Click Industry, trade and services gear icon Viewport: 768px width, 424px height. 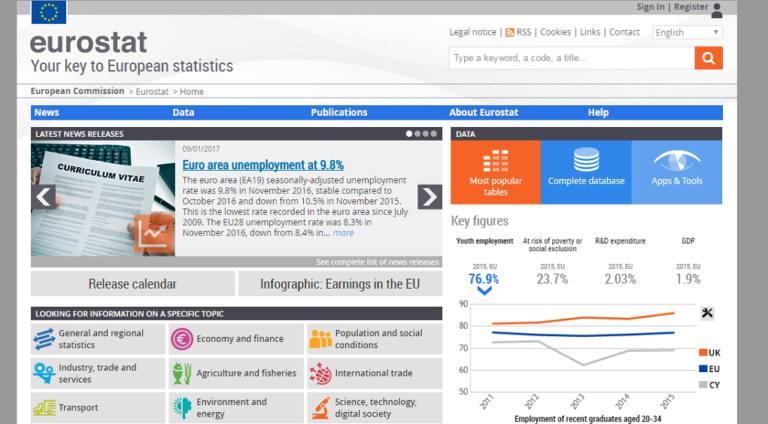[x=44, y=373]
